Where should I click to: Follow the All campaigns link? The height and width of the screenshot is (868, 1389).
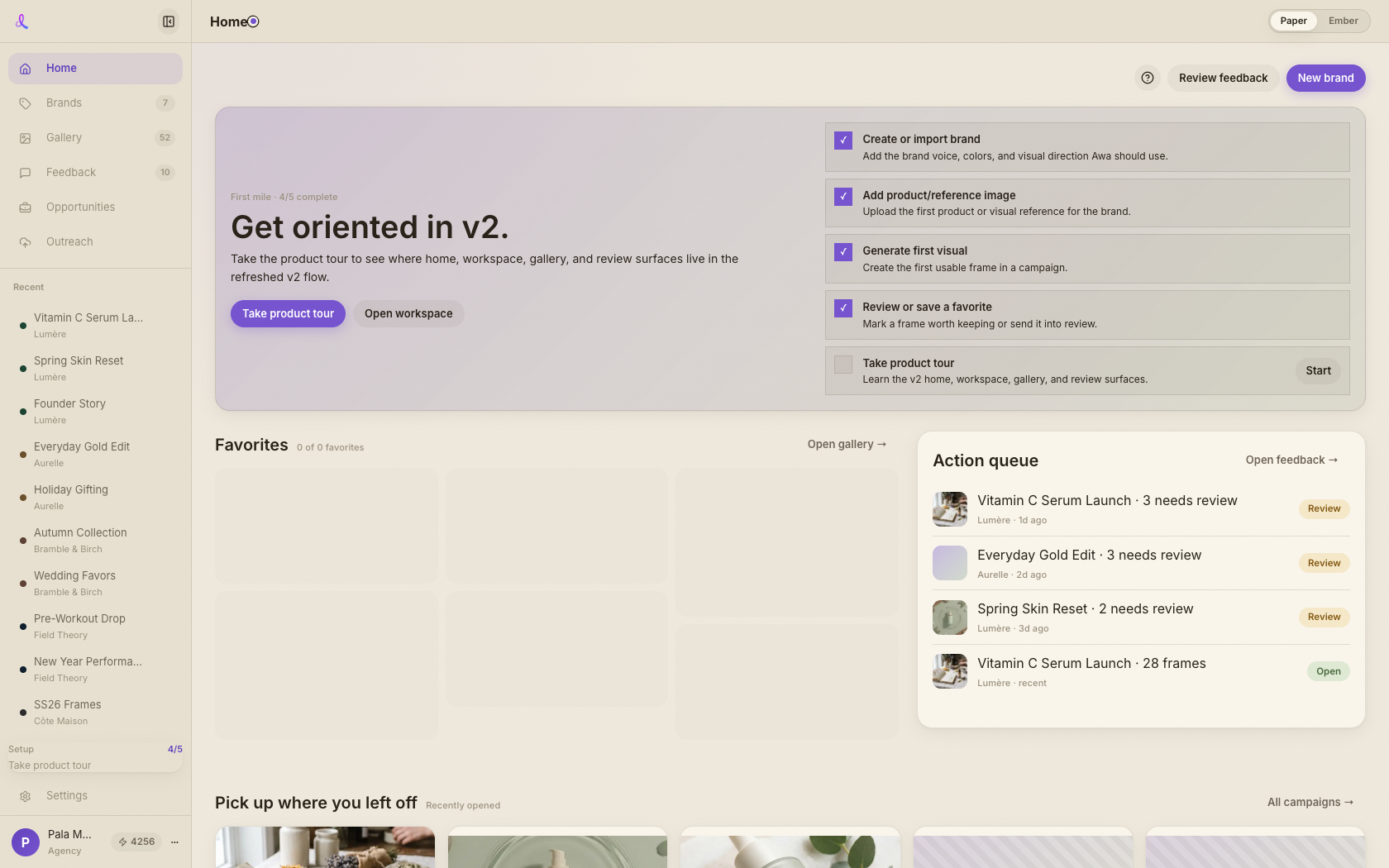click(x=1310, y=803)
